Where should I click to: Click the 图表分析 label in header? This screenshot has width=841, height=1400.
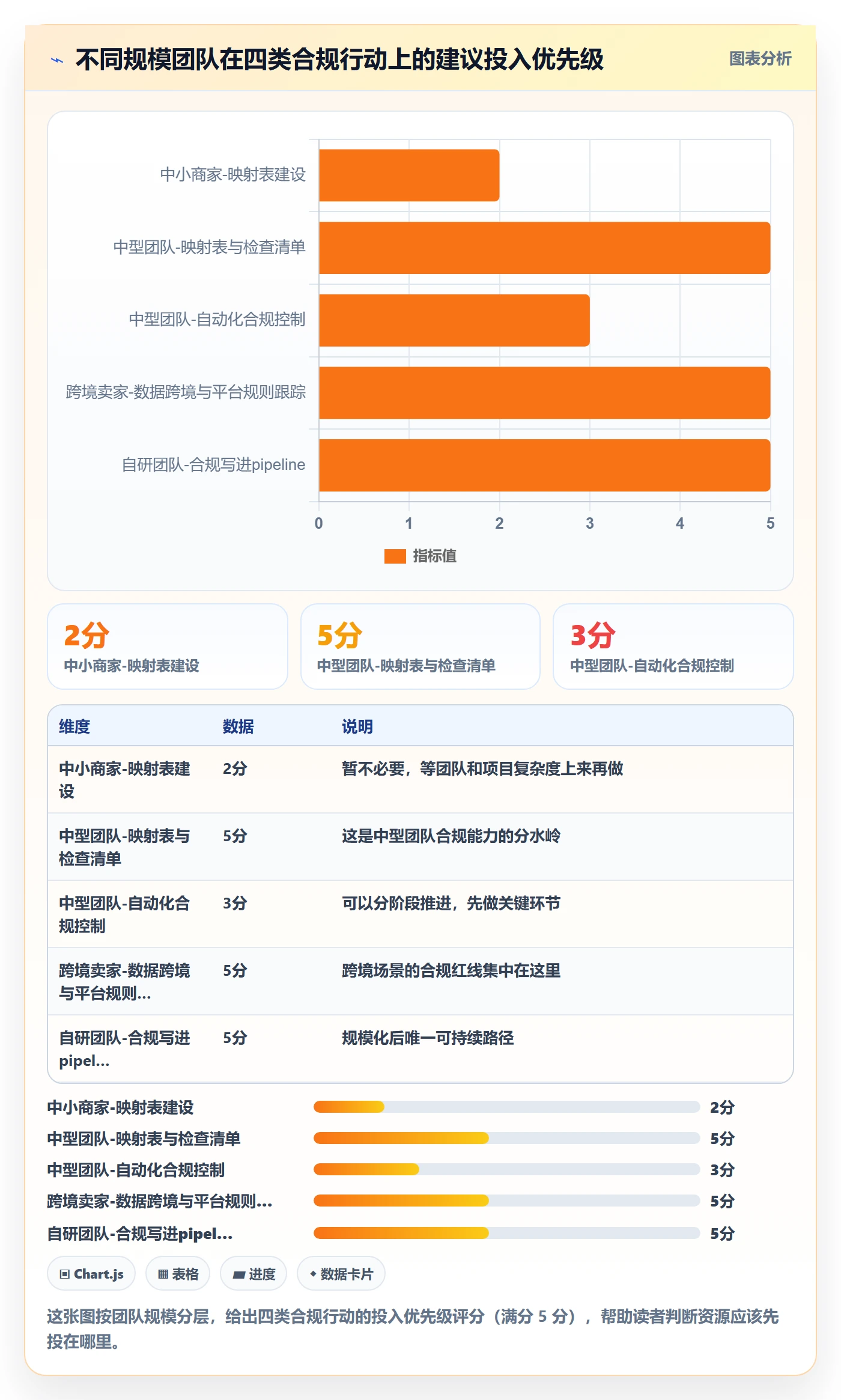[760, 59]
